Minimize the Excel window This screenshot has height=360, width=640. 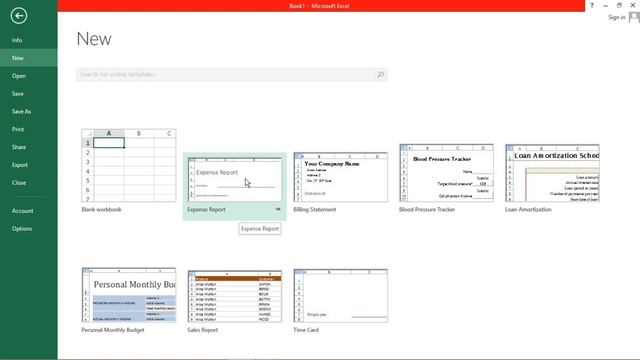point(605,5)
